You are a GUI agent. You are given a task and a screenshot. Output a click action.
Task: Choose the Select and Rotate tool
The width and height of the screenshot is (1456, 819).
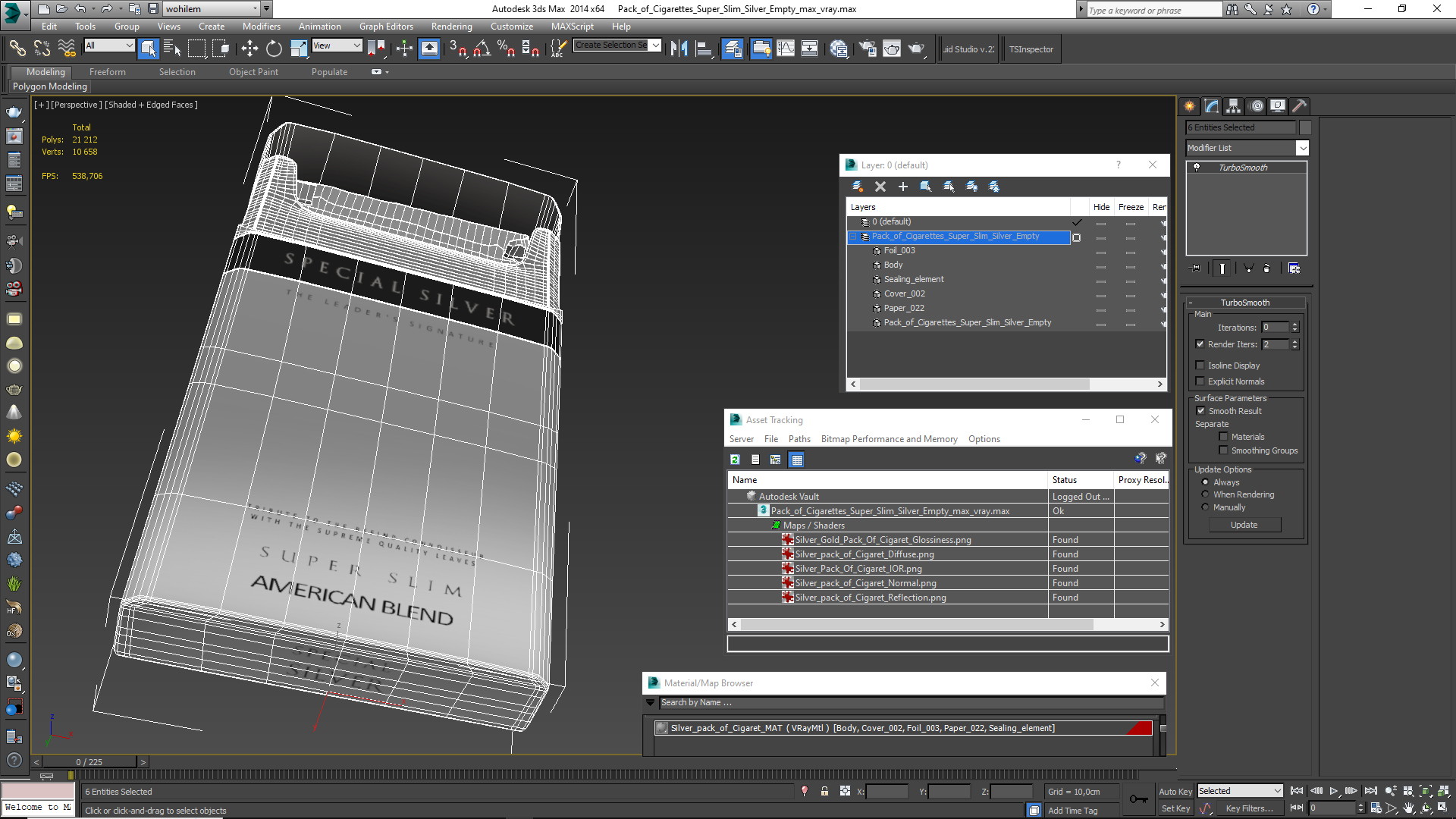coord(274,49)
